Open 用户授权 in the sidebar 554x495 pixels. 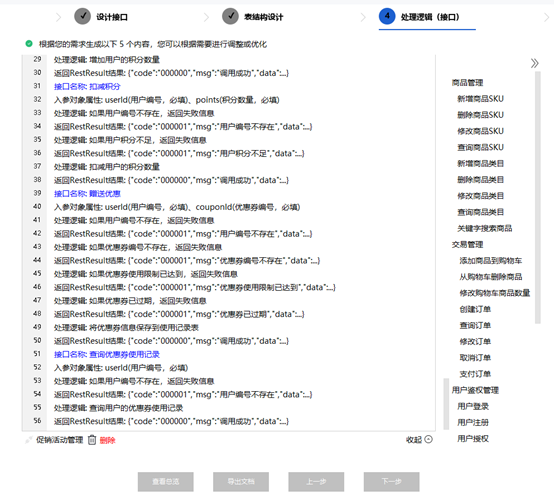[473, 439]
